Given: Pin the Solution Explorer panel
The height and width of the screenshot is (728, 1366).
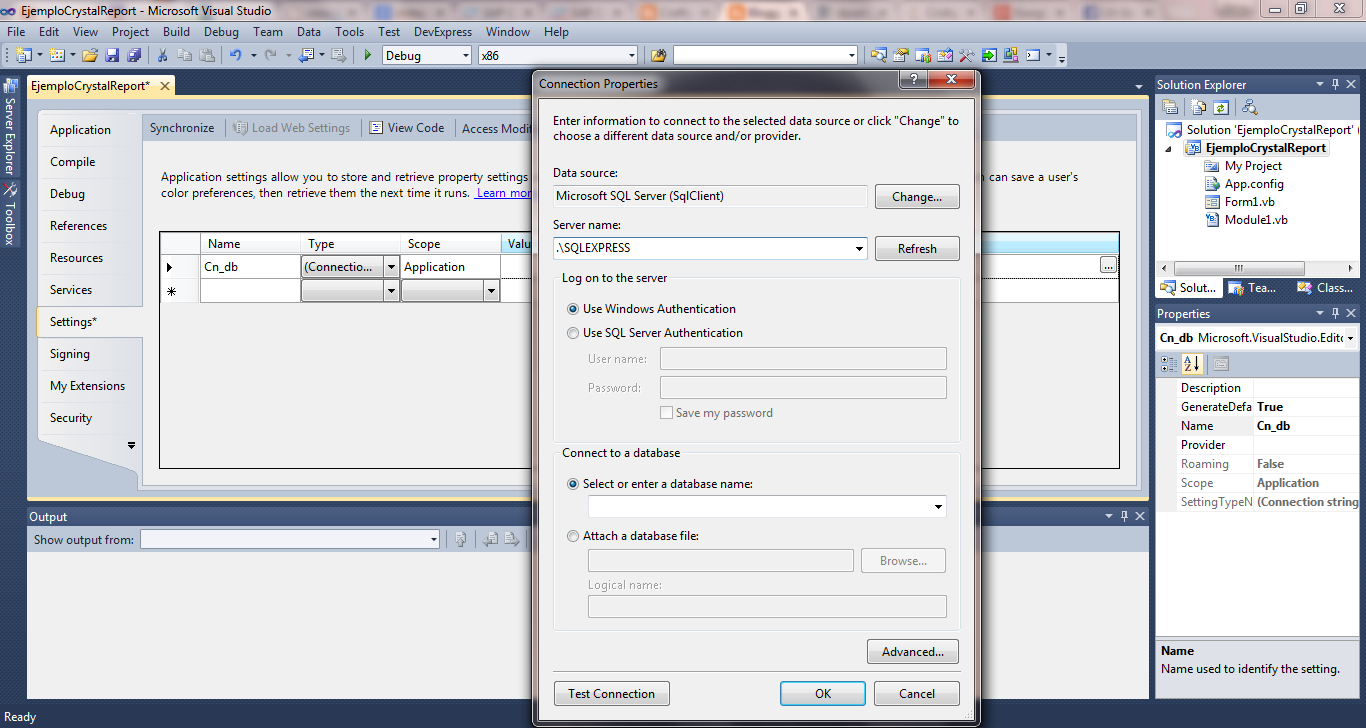Looking at the screenshot, I should pos(1334,84).
